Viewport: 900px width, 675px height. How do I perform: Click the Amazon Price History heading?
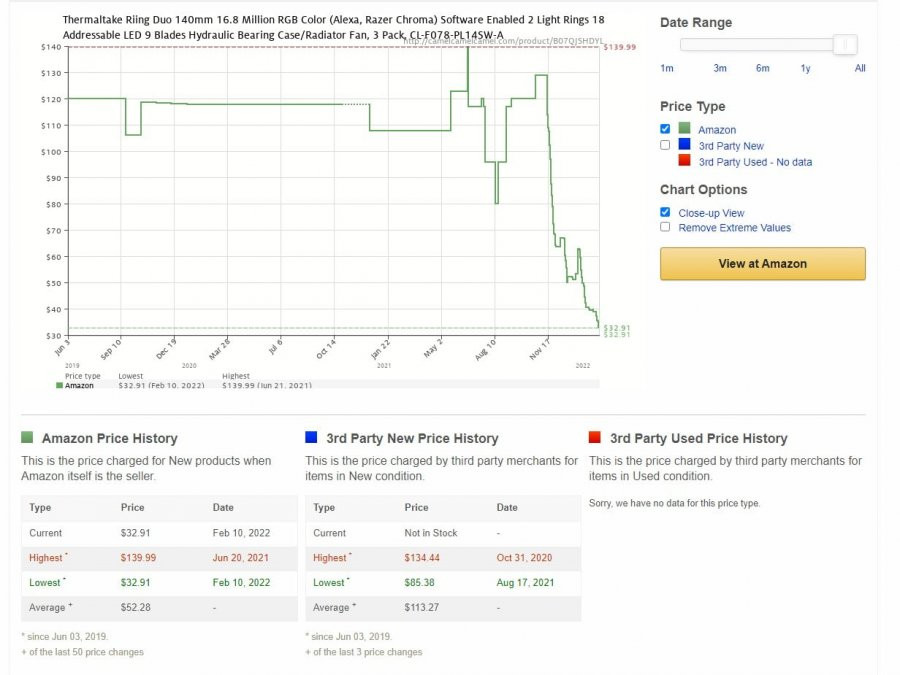click(110, 439)
